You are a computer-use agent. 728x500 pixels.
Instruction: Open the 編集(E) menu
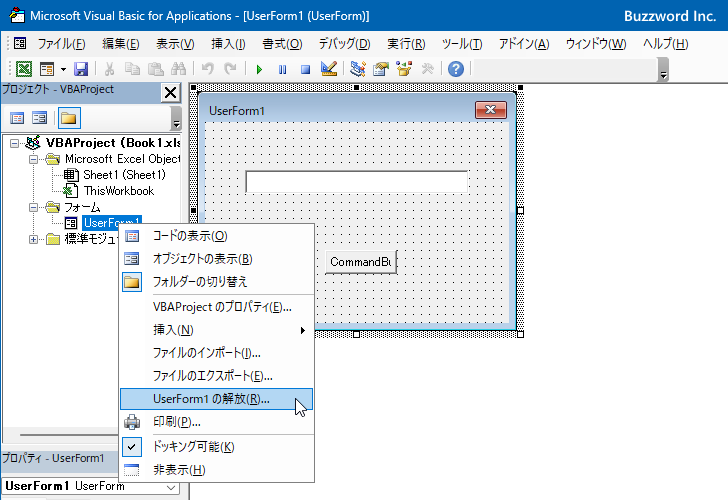[x=121, y=44]
